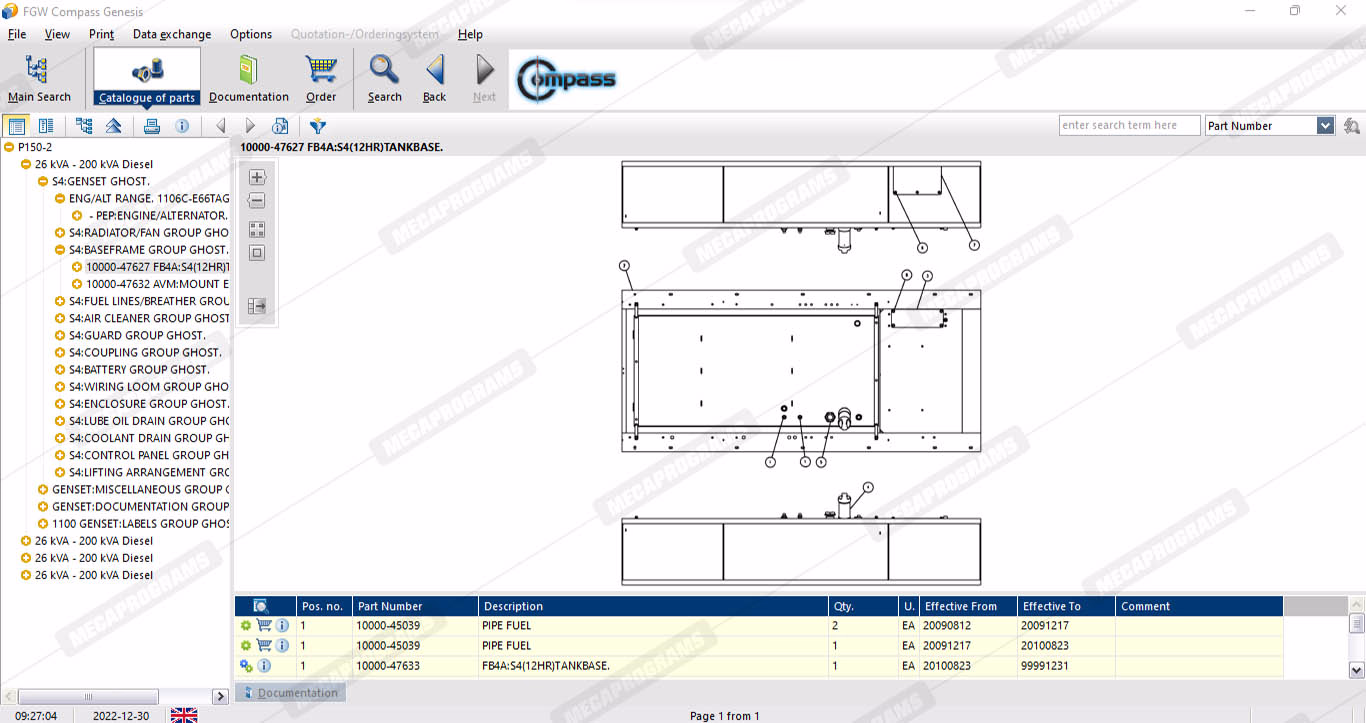
Task: Click Effective To value 99991231
Action: click(x=1045, y=665)
